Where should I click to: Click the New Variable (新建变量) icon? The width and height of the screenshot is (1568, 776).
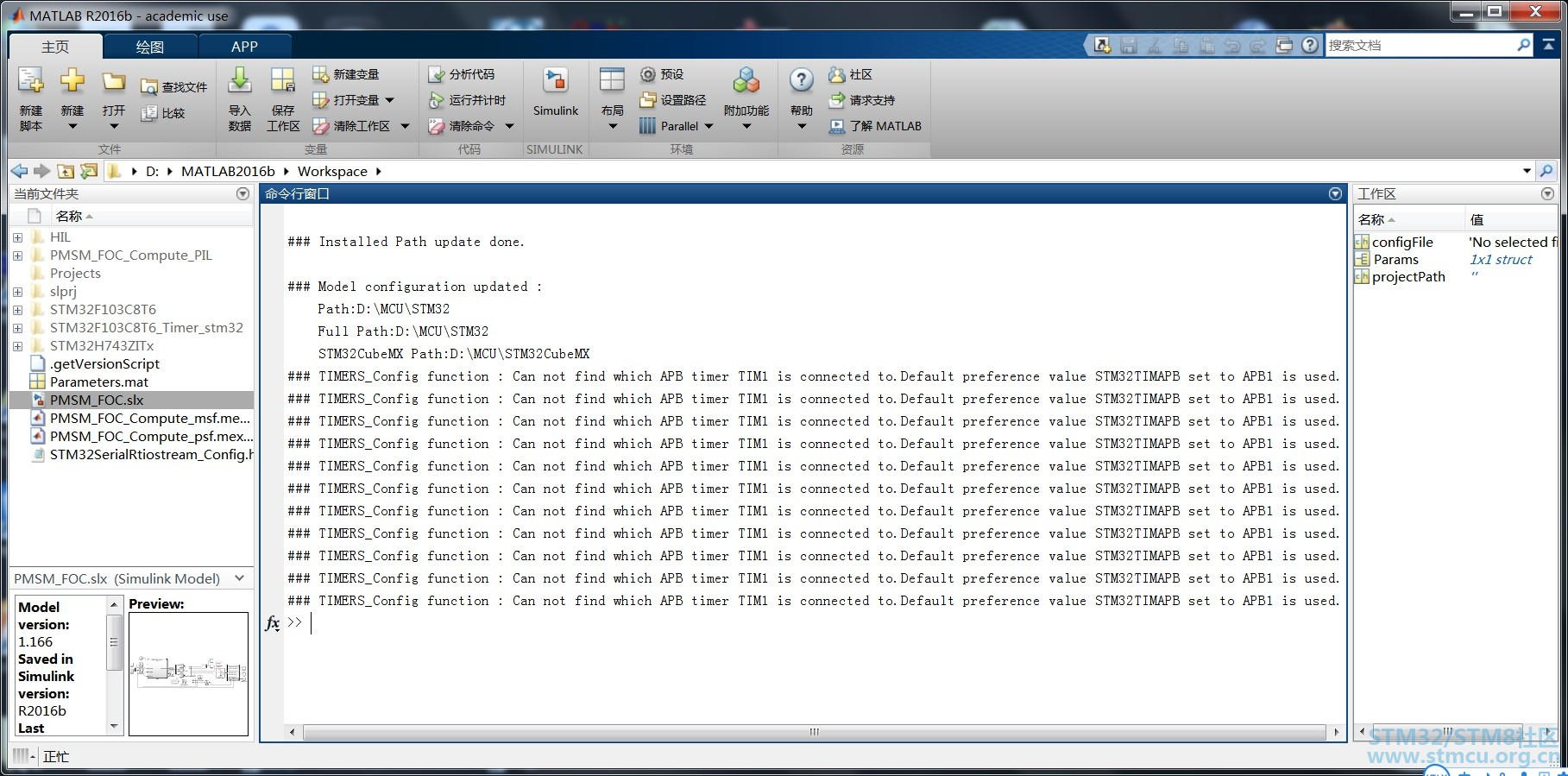click(321, 74)
